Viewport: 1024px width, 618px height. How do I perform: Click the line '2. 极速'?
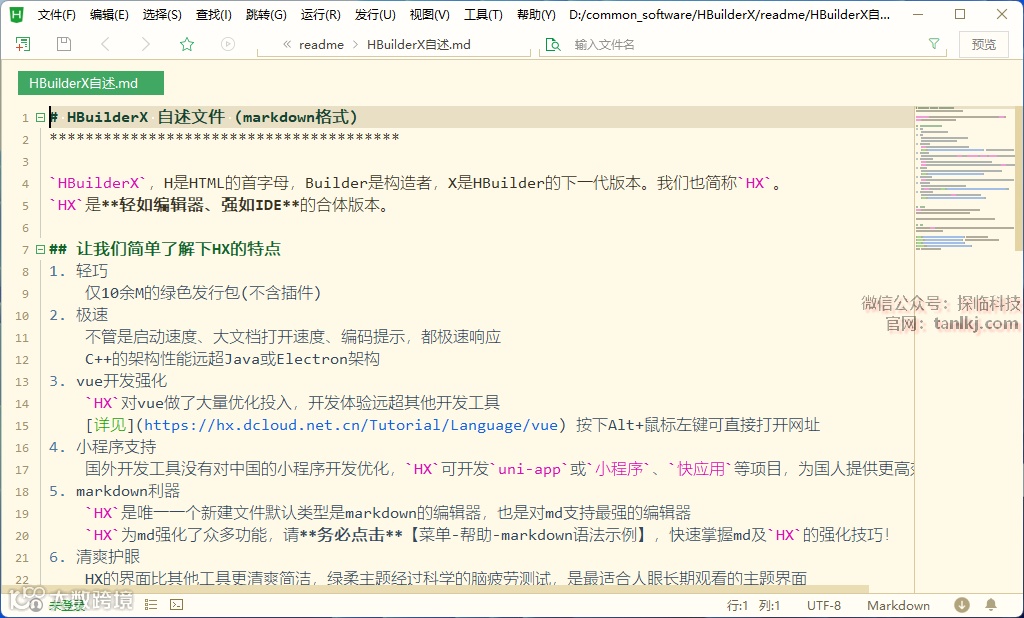[78, 315]
